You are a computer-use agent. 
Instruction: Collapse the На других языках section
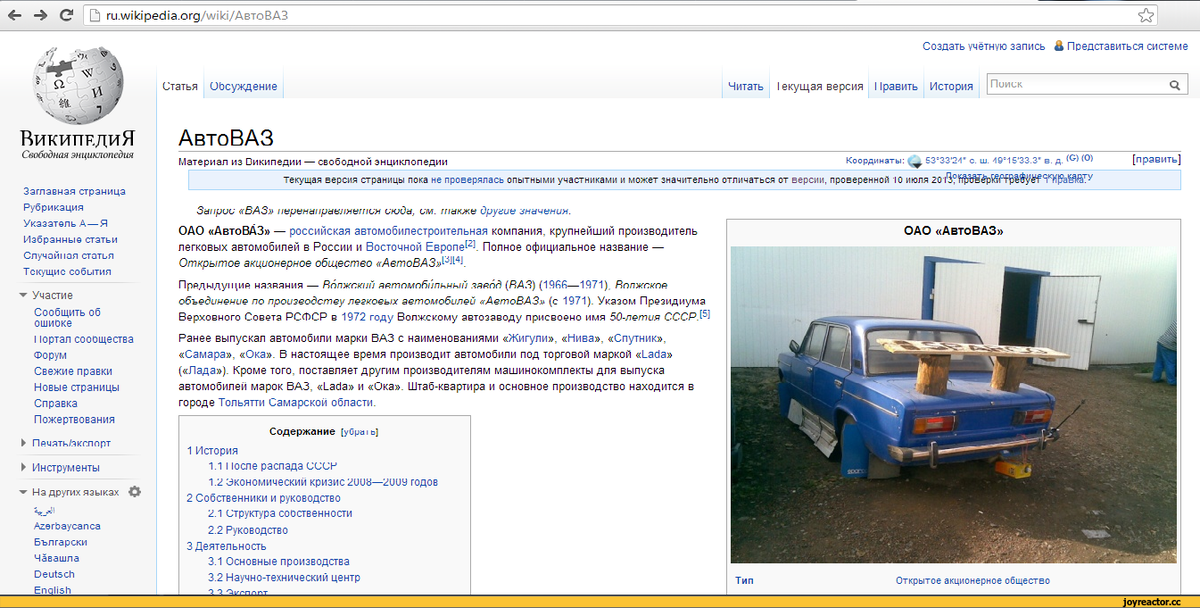[24, 493]
